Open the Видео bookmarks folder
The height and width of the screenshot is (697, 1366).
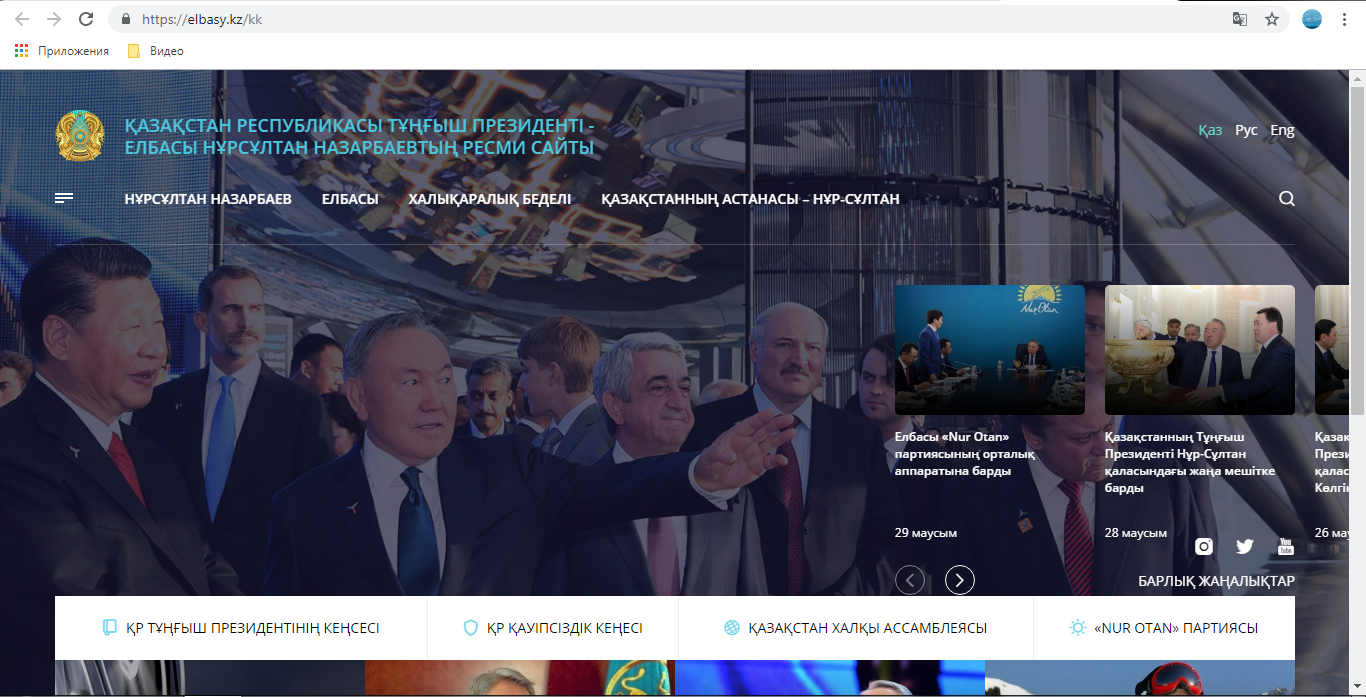click(156, 51)
